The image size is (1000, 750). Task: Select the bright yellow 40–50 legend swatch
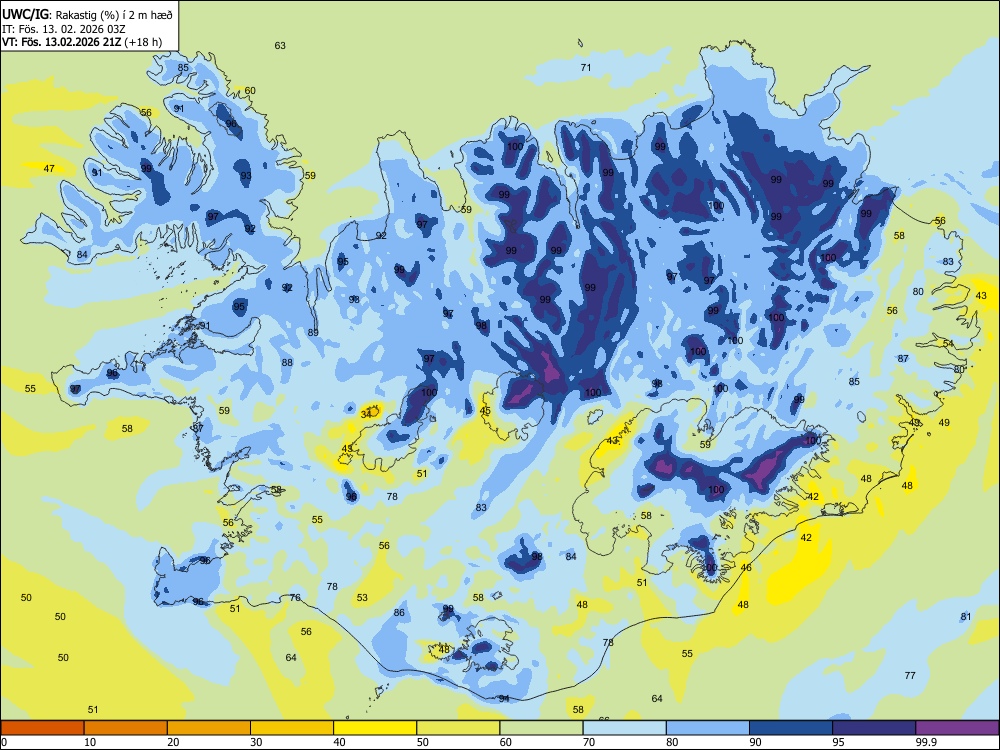click(375, 728)
